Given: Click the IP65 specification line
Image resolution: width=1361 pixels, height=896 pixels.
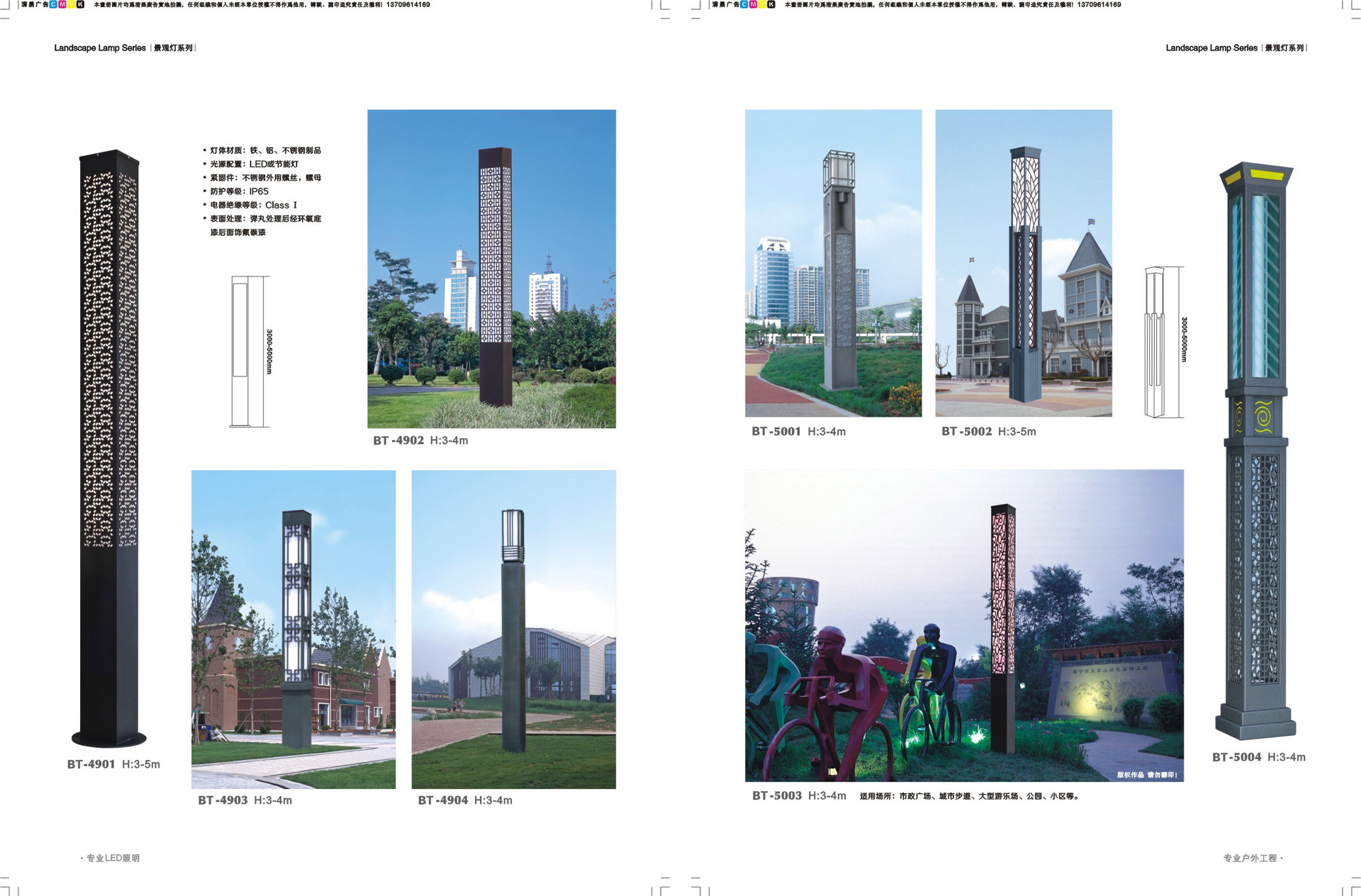Looking at the screenshot, I should [x=239, y=191].
